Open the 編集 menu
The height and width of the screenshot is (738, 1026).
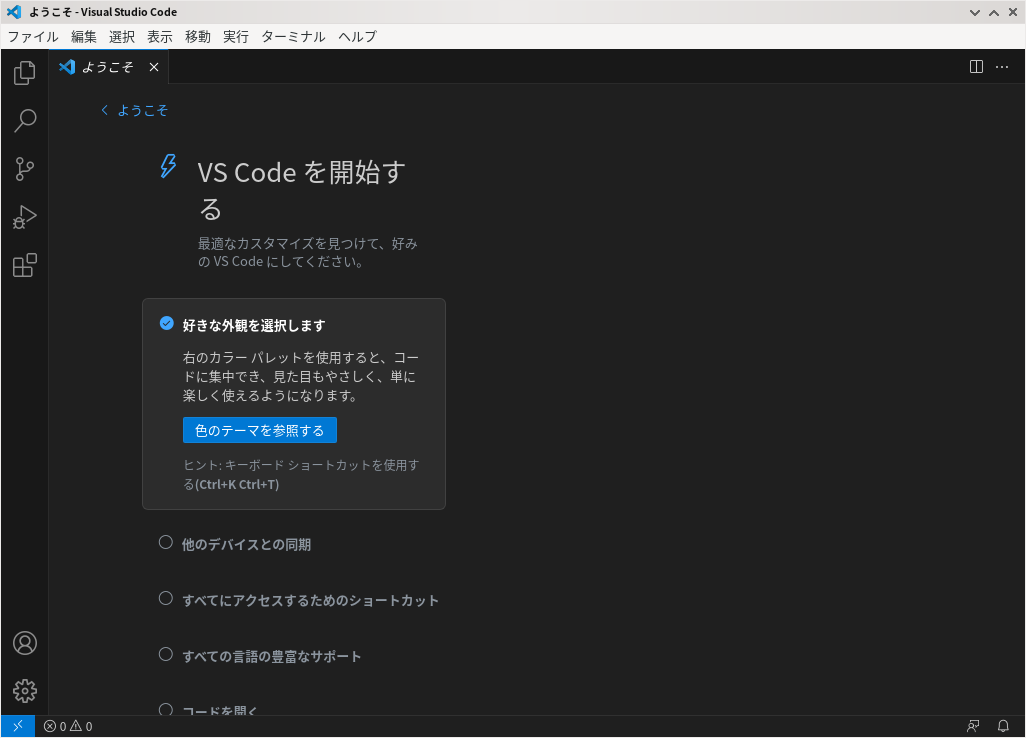click(84, 37)
